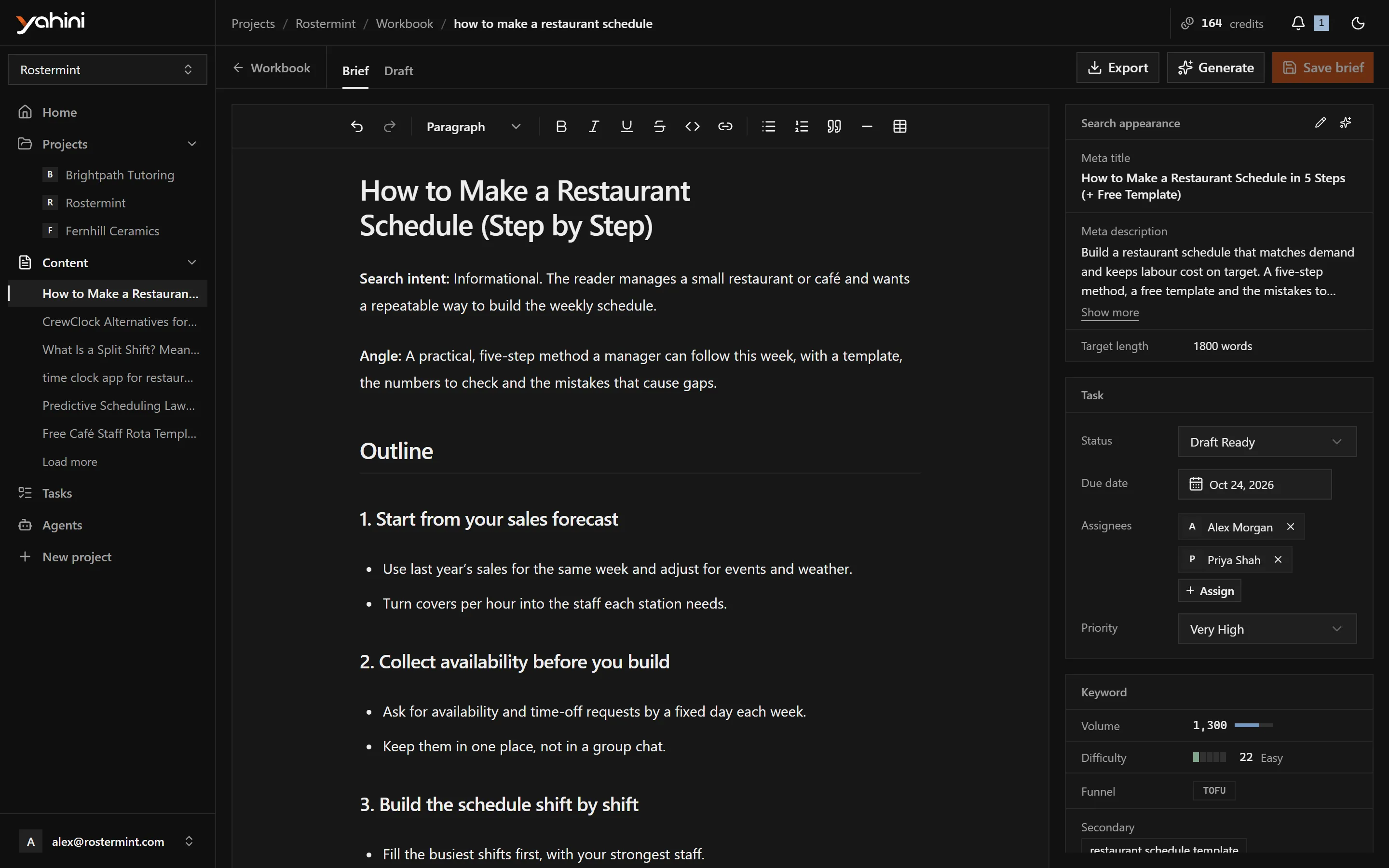Apply strikethrough formatting

pos(659,126)
